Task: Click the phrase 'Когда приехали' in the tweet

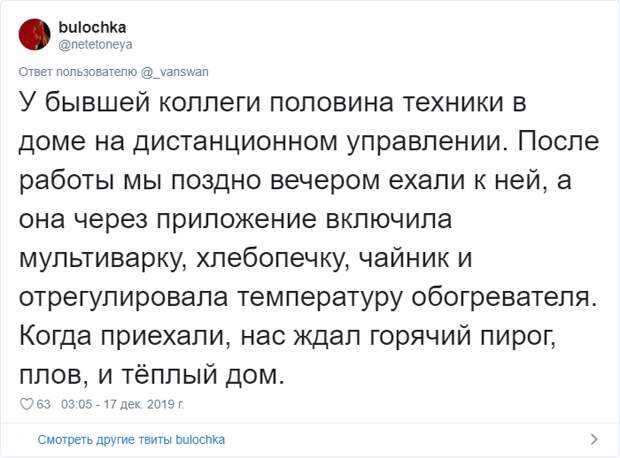Action: 125,336
